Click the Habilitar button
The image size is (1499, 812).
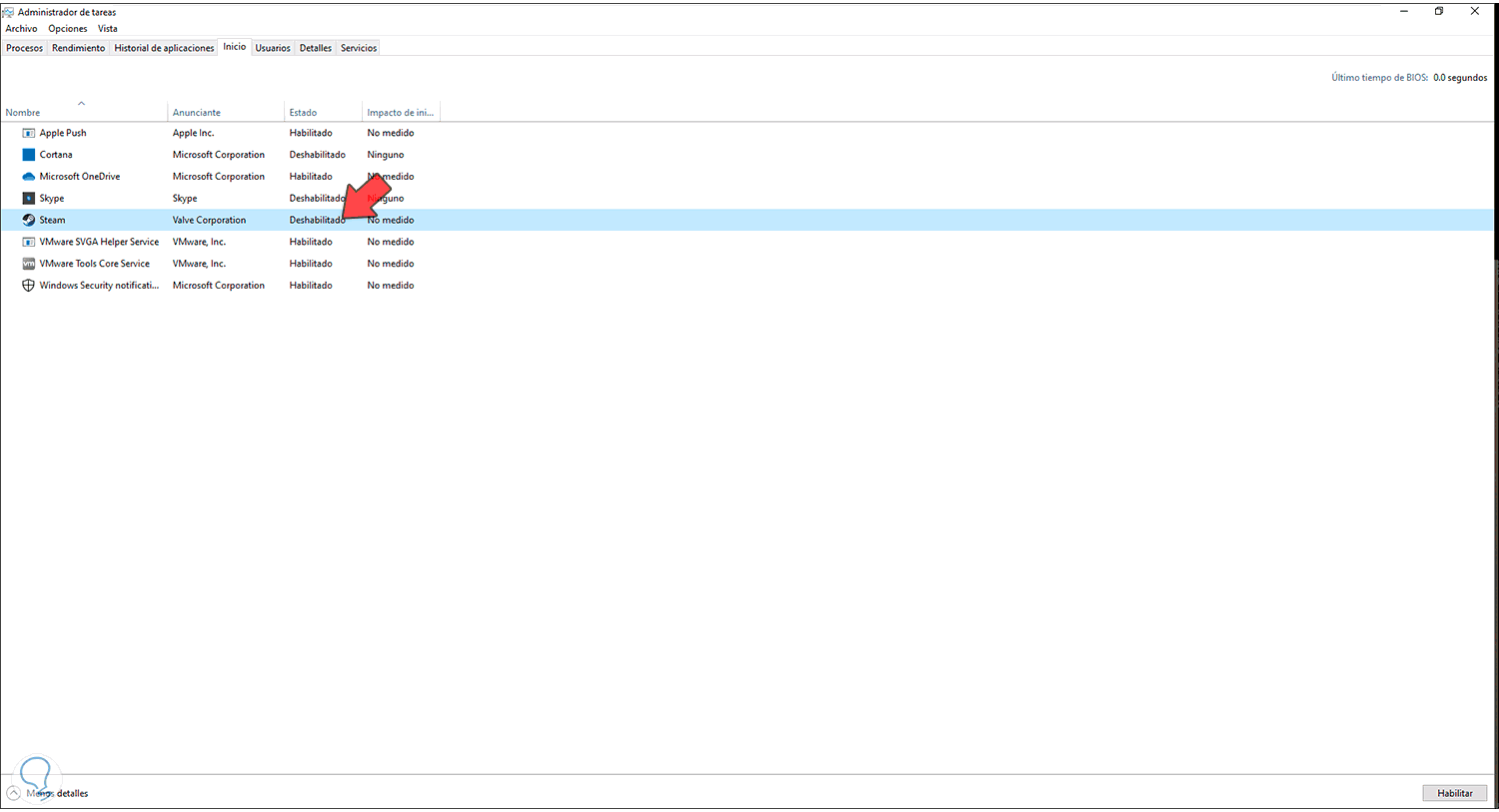(1455, 793)
